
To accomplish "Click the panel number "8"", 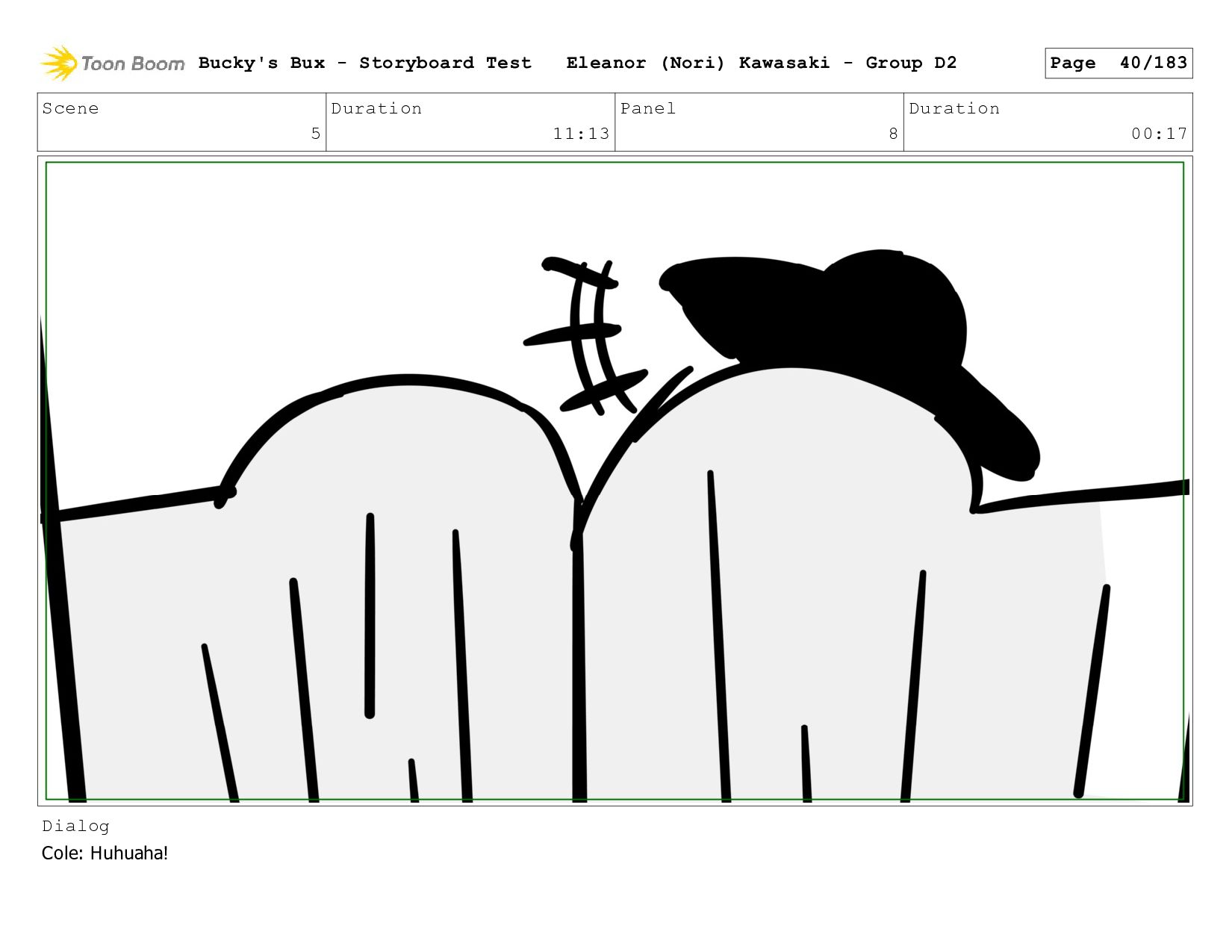I will 893,134.
